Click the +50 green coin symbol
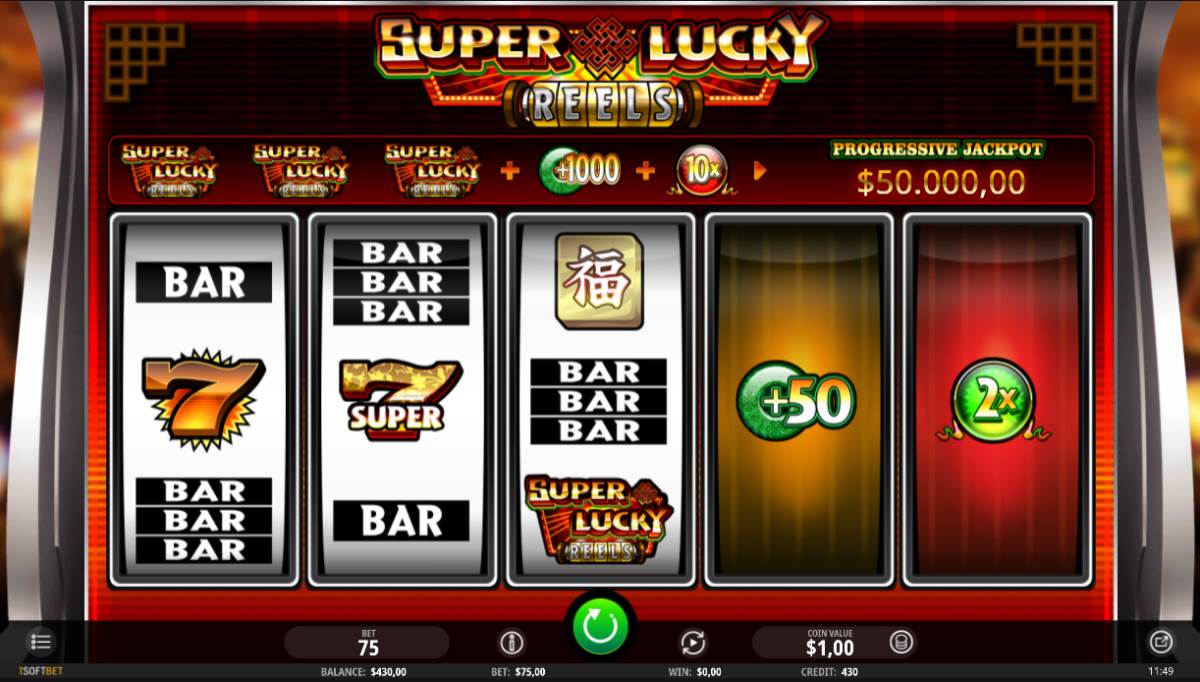1200x682 pixels. point(797,401)
